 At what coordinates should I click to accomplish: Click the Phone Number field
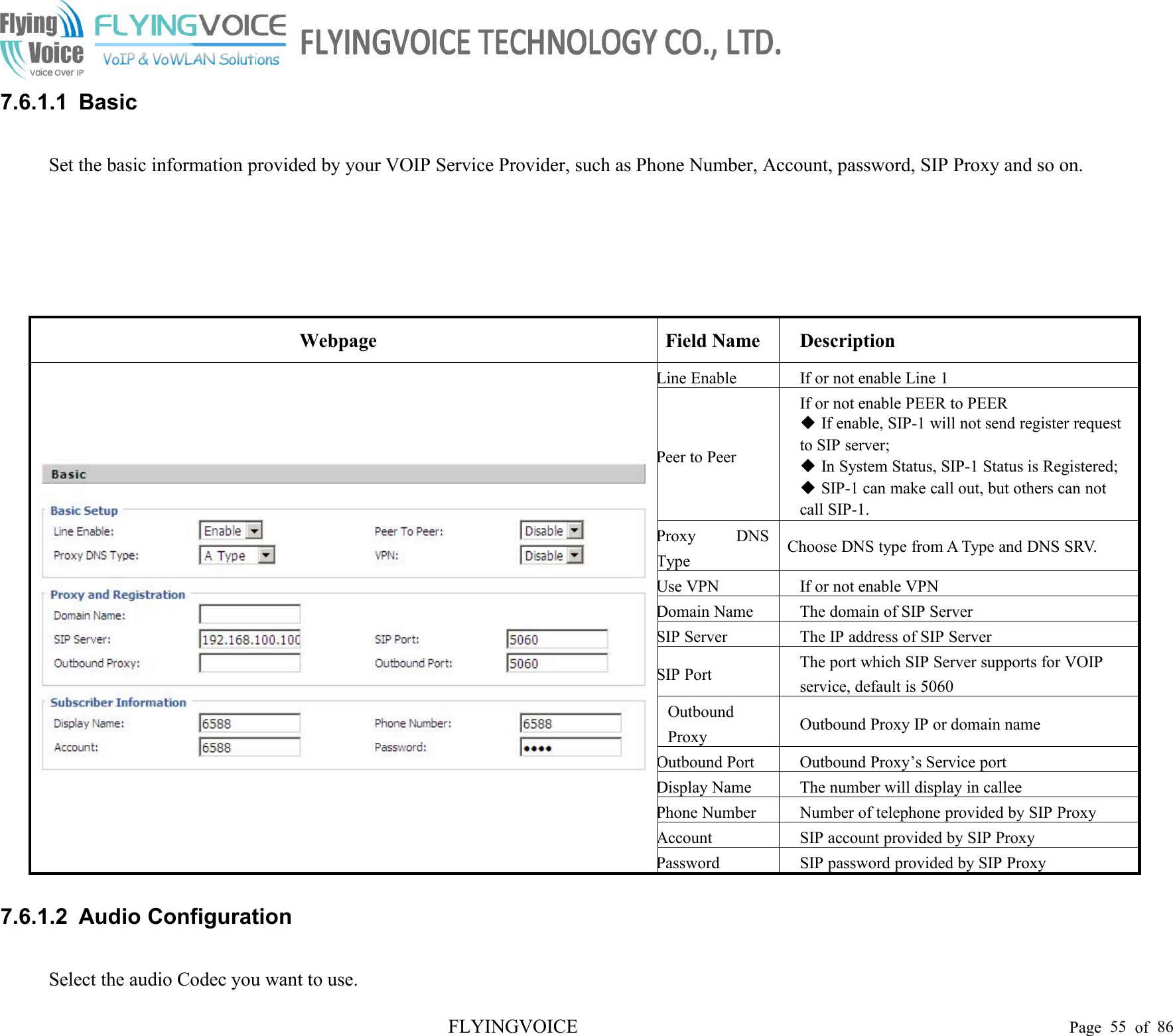coord(571,724)
